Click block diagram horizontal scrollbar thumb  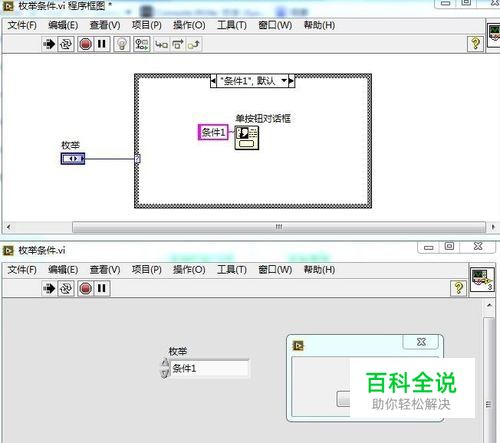click(279, 227)
